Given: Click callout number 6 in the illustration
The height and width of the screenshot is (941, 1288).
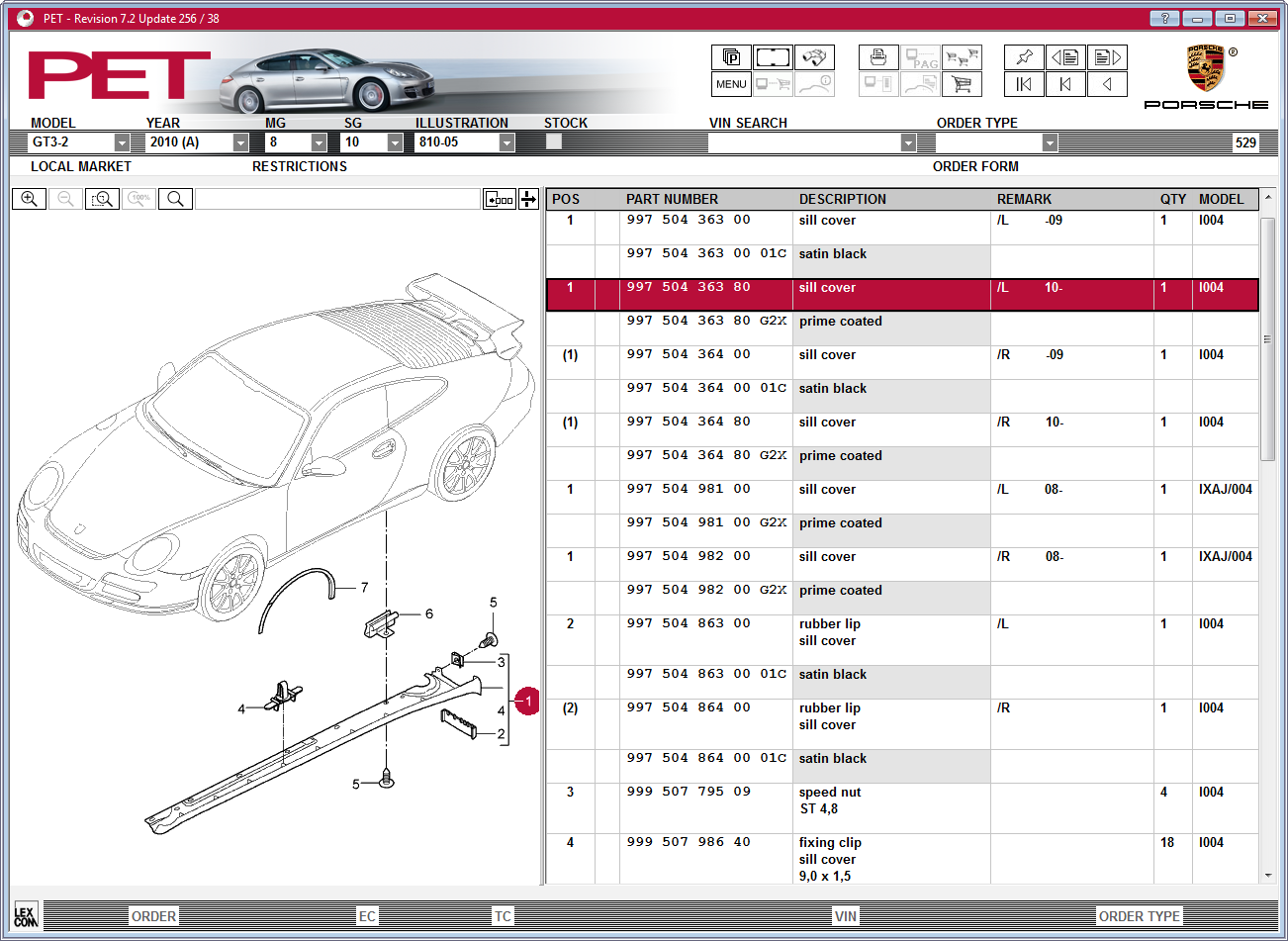Looking at the screenshot, I should (x=429, y=613).
